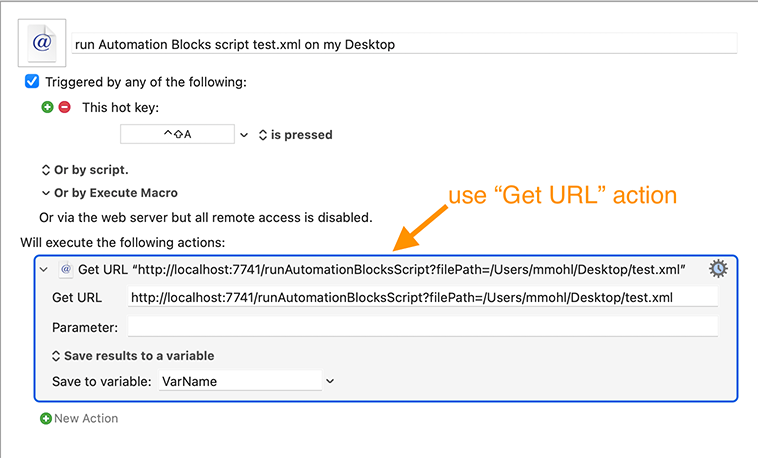The height and width of the screenshot is (458, 758).
Task: Open the 'Or by script' popup
Action: 85,170
